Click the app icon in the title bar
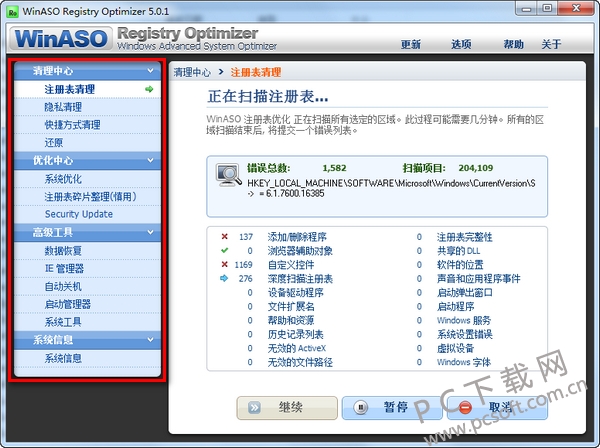 [x=13, y=12]
